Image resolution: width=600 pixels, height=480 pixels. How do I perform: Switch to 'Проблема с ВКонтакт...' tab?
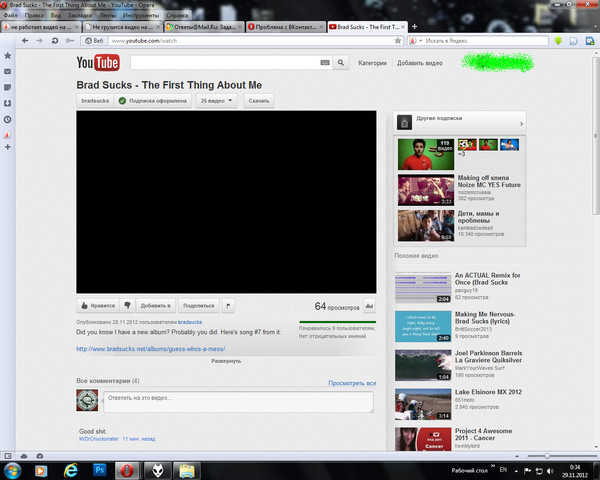click(286, 27)
